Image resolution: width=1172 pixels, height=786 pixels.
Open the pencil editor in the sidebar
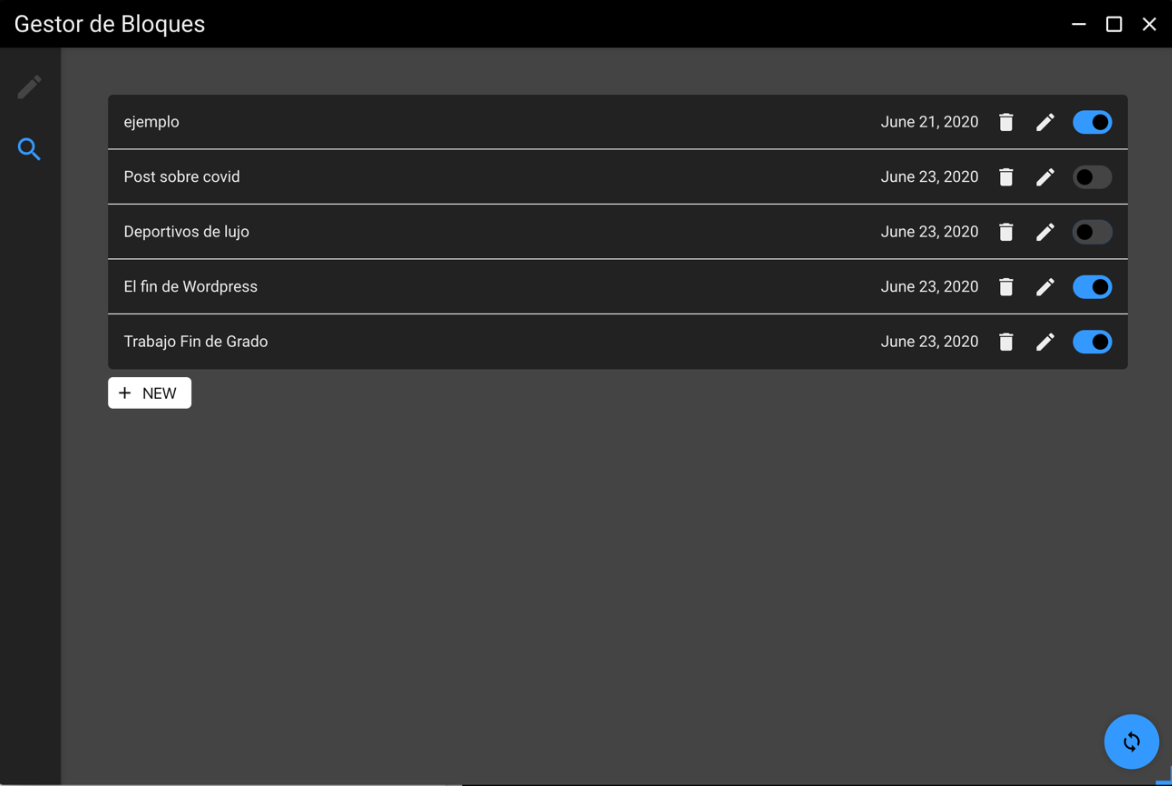coord(29,87)
